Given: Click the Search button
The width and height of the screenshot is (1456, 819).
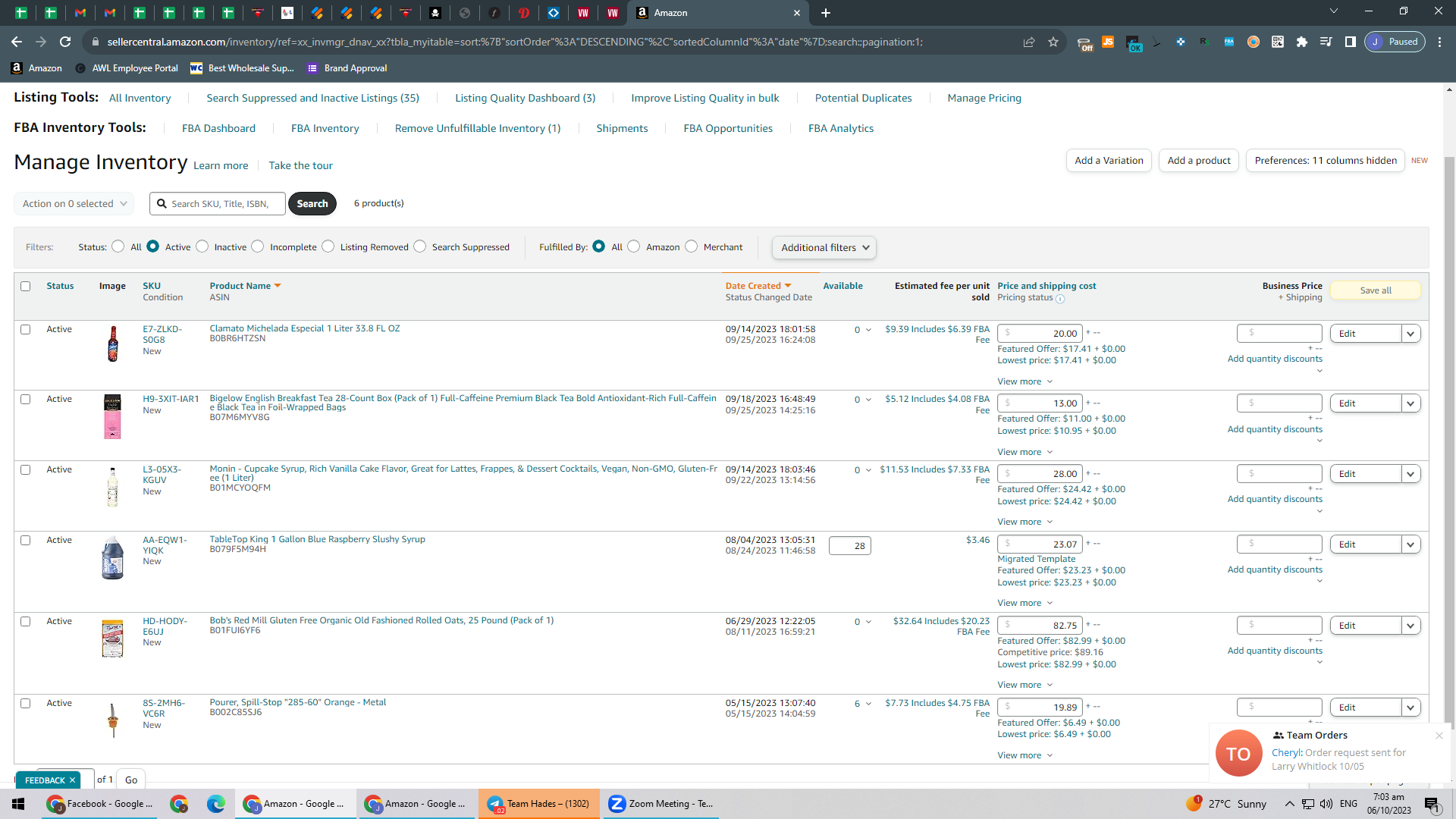Looking at the screenshot, I should pos(312,203).
